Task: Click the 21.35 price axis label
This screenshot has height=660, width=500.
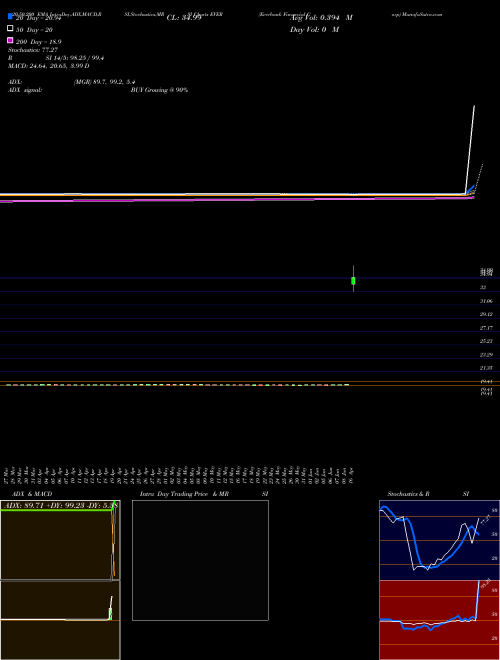Action: [x=486, y=368]
